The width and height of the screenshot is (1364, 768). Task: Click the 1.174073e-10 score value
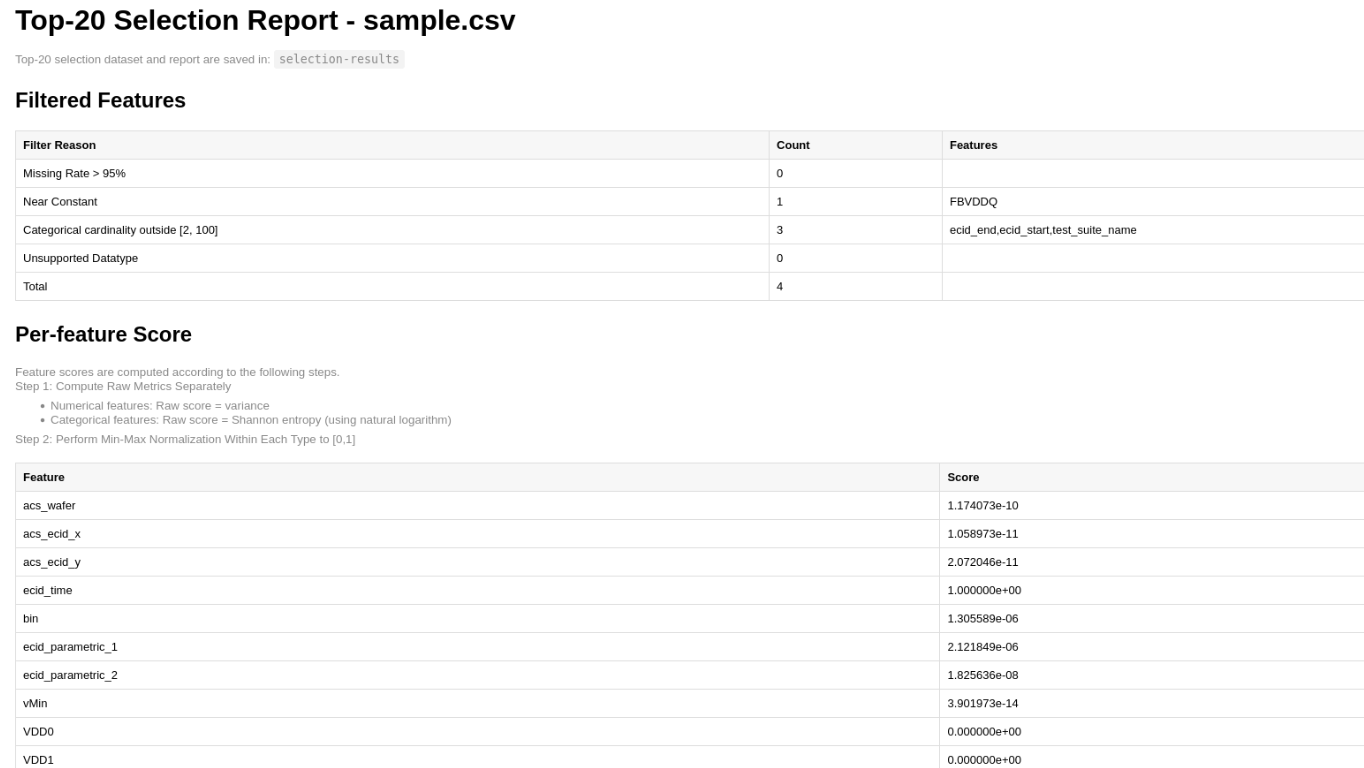coord(982,506)
